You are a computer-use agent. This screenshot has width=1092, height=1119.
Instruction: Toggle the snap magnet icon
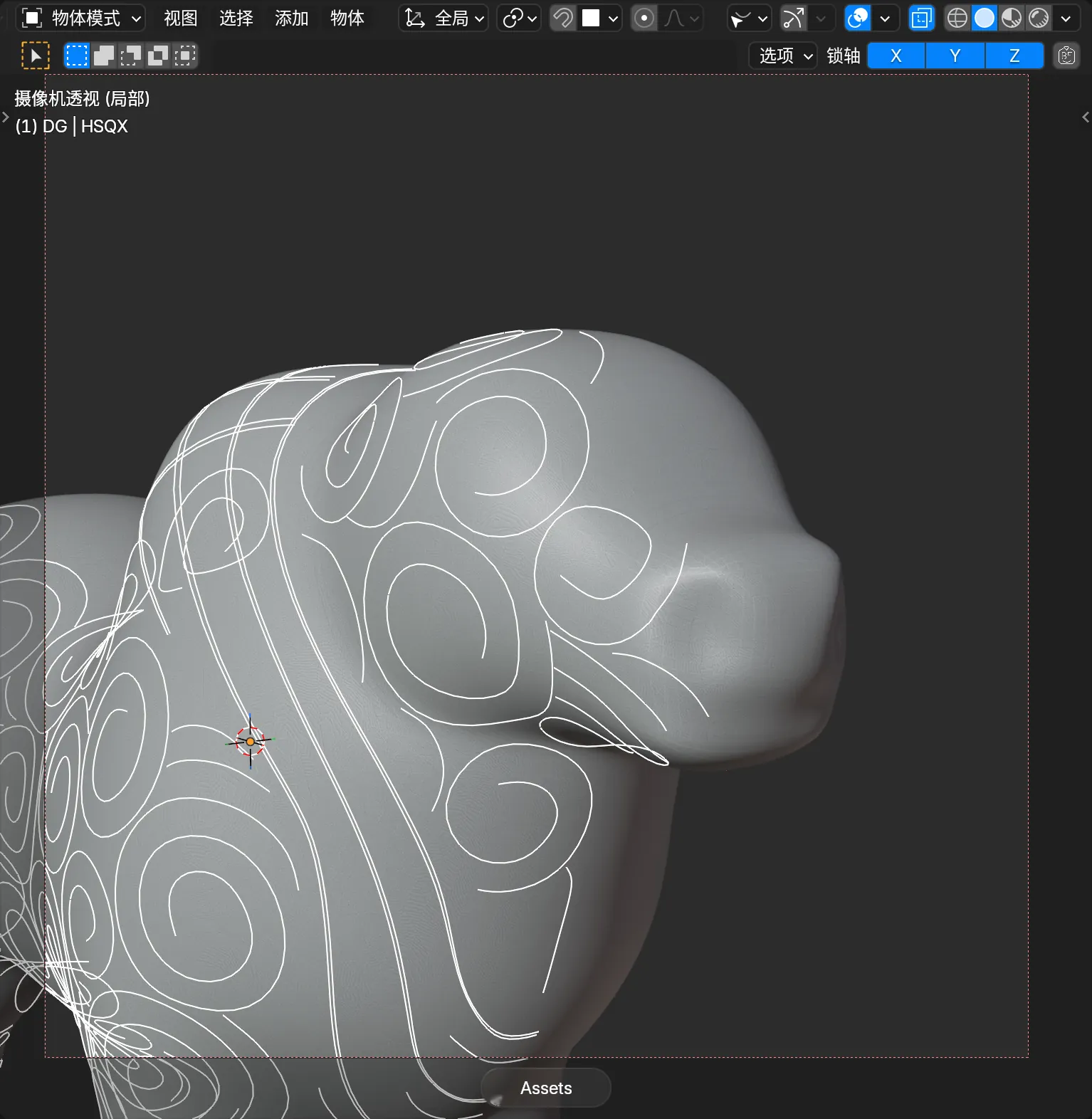tap(563, 18)
